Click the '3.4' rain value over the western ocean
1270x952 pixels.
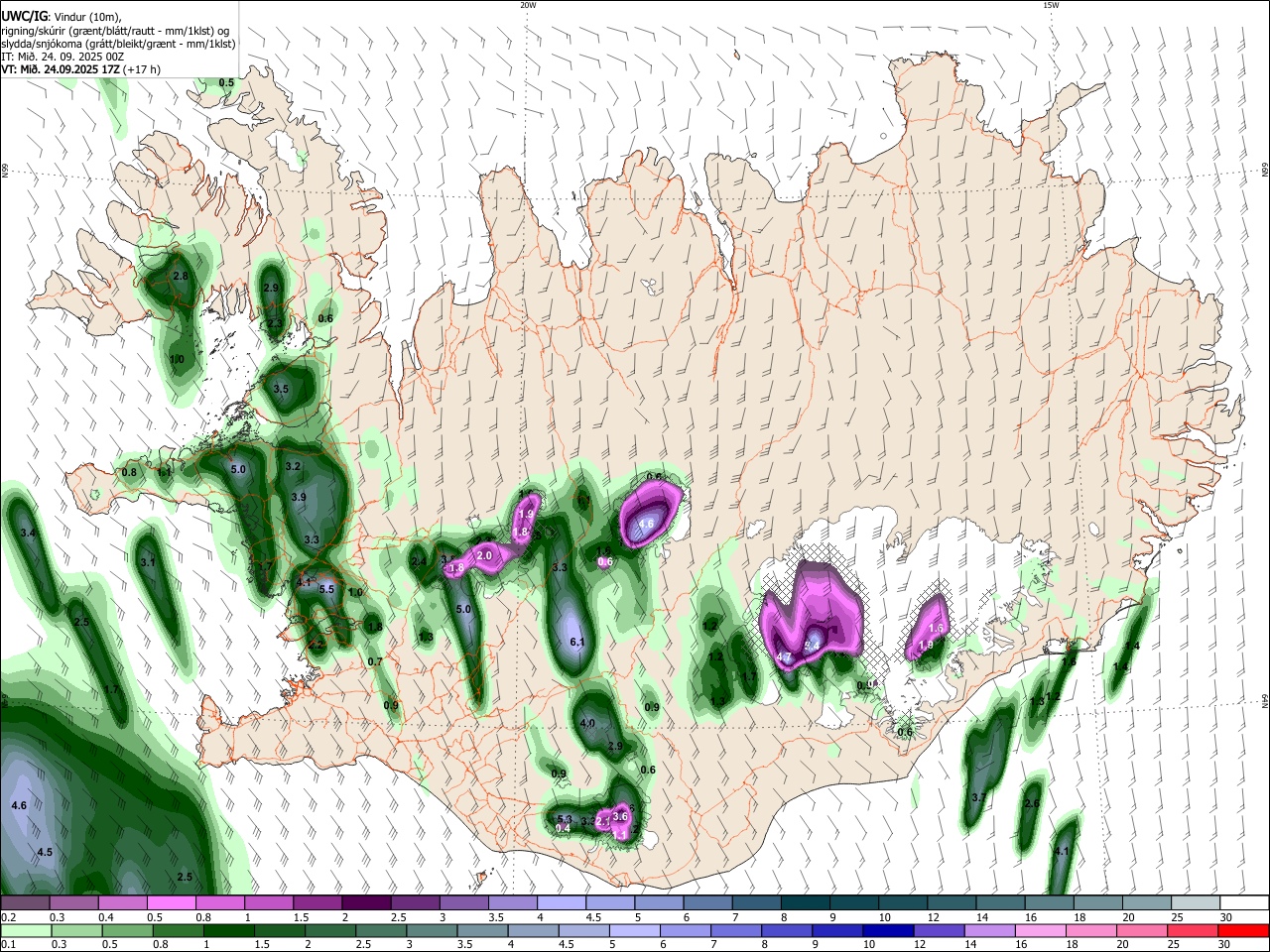pyautogui.click(x=28, y=534)
